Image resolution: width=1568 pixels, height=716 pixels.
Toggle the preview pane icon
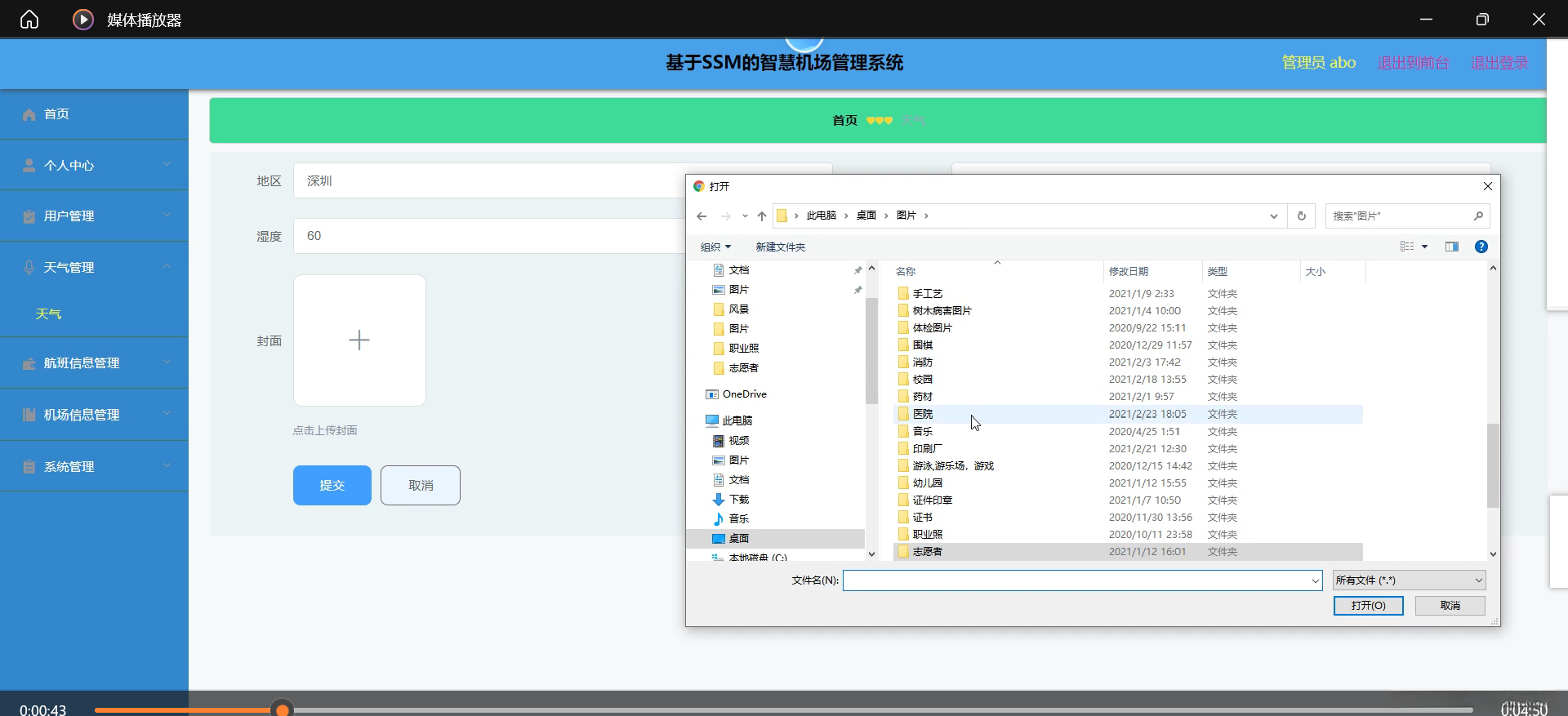[1452, 247]
